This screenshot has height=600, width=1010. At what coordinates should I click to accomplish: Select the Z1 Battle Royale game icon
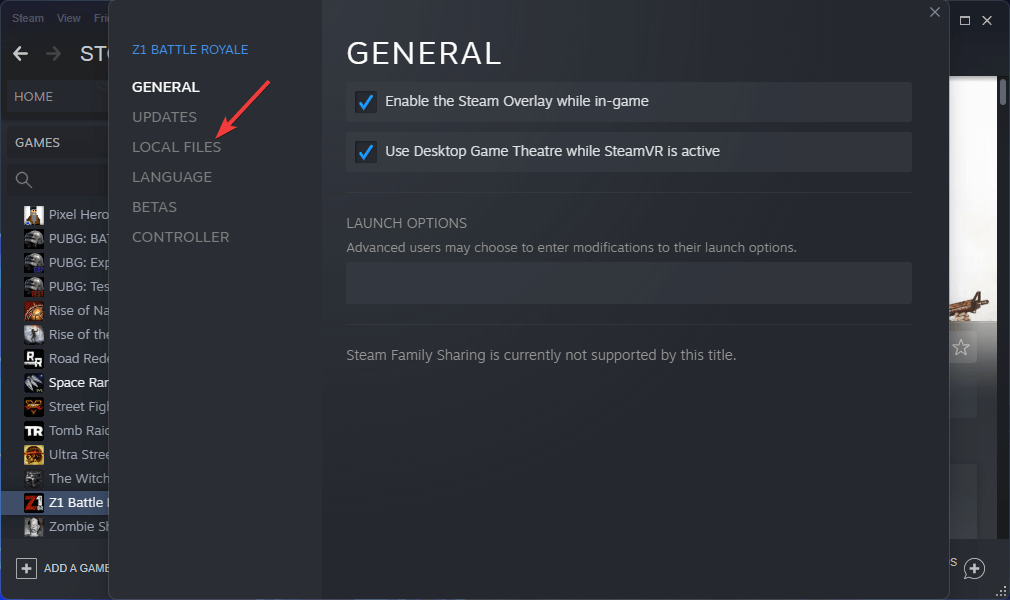tap(33, 503)
